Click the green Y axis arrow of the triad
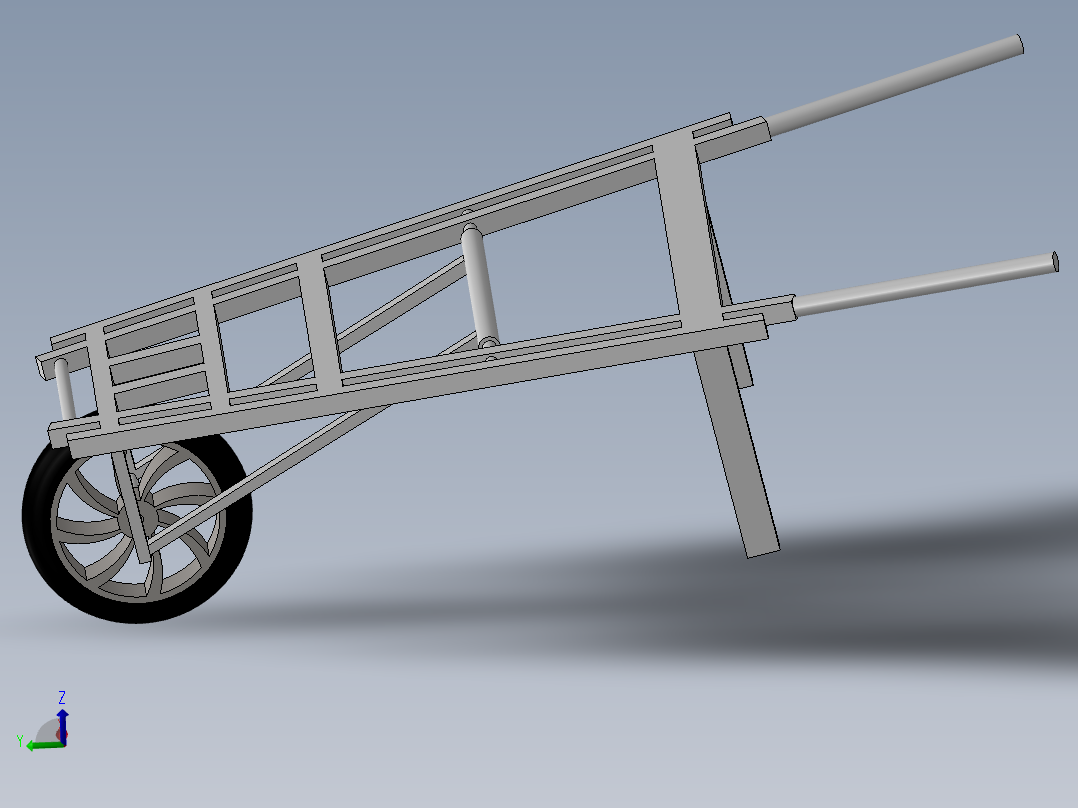This screenshot has width=1078, height=808. click(45, 745)
